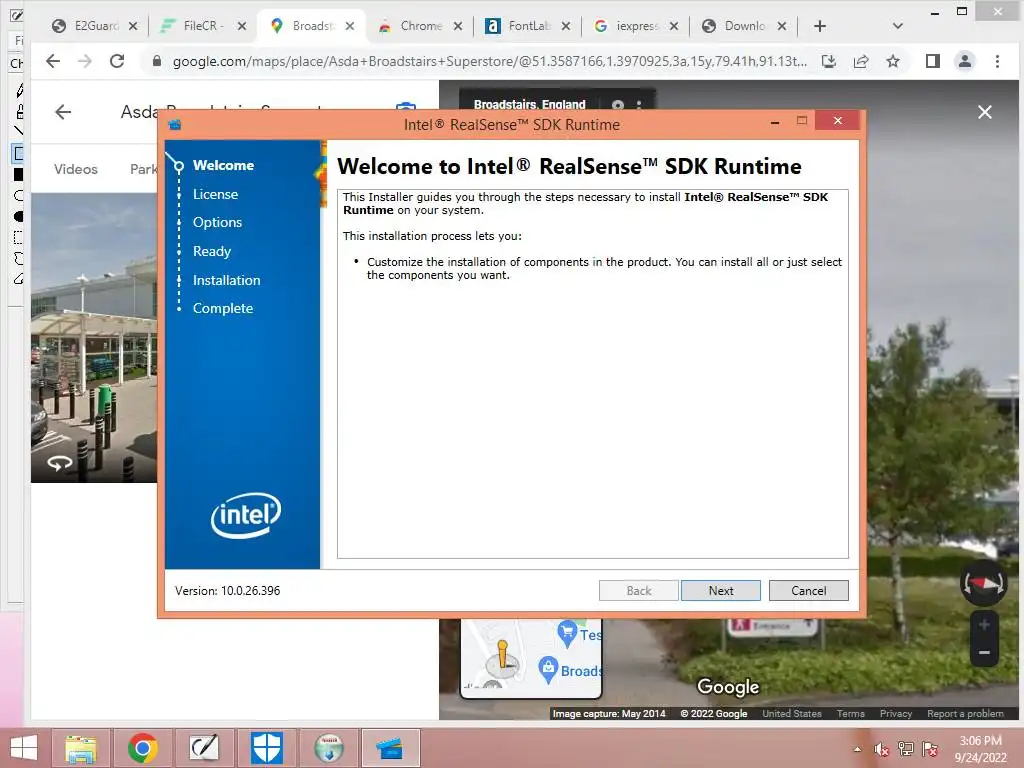1024x768 pixels.
Task: Switch to the Download Chrome tab
Action: pyautogui.click(x=735, y=25)
